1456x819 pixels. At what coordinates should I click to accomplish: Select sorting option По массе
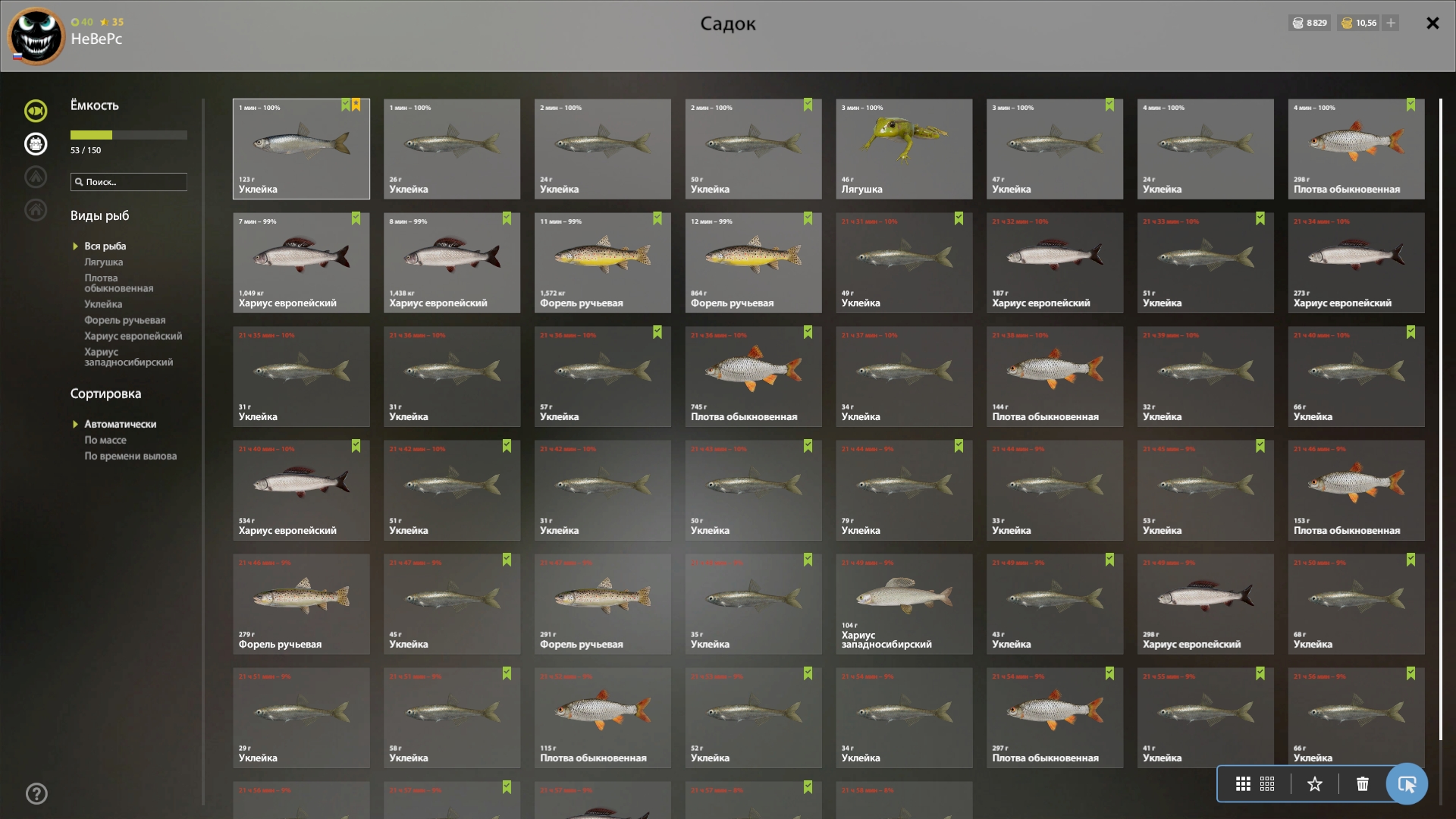tap(105, 440)
